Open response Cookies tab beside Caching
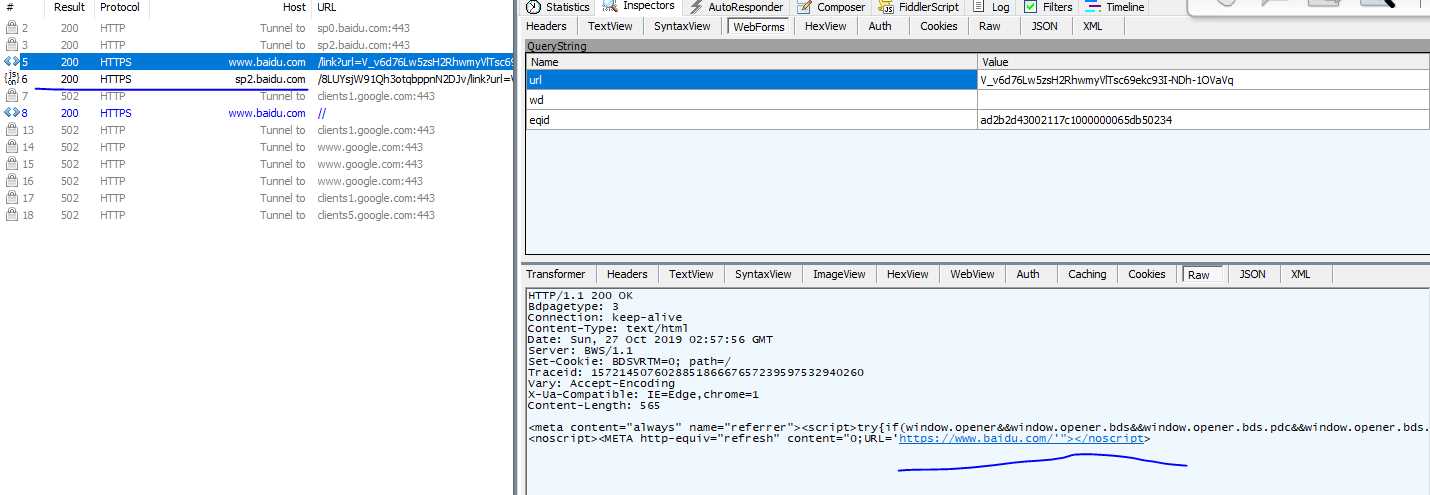The image size is (1430, 495). (1147, 274)
